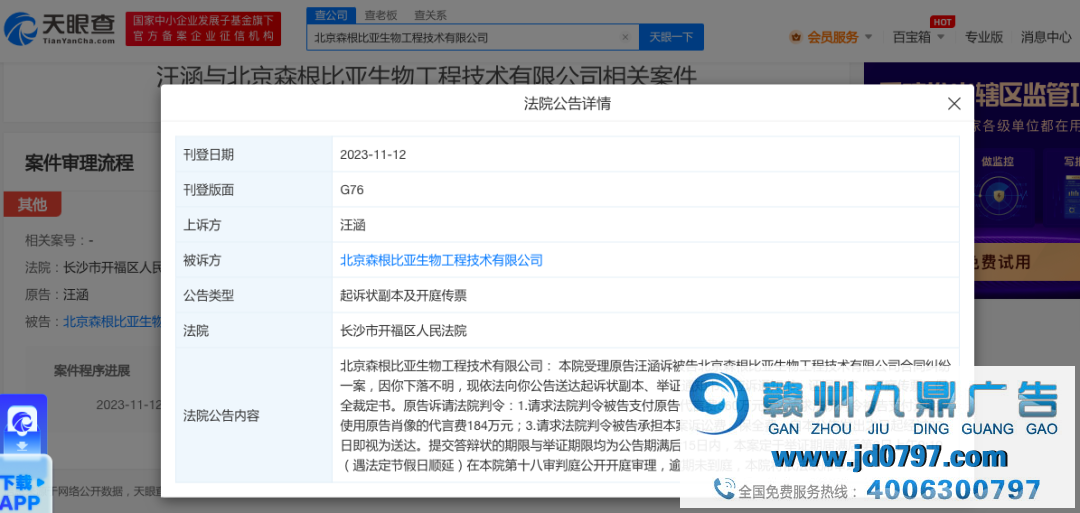Click the 其他 tag in case flow
Image resolution: width=1080 pixels, height=513 pixels.
[32, 204]
